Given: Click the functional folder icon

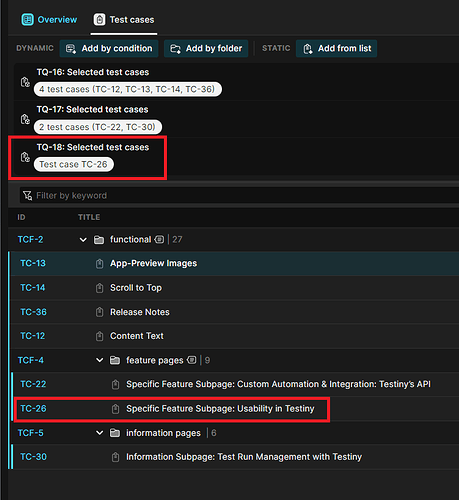Looking at the screenshot, I should click(99, 240).
